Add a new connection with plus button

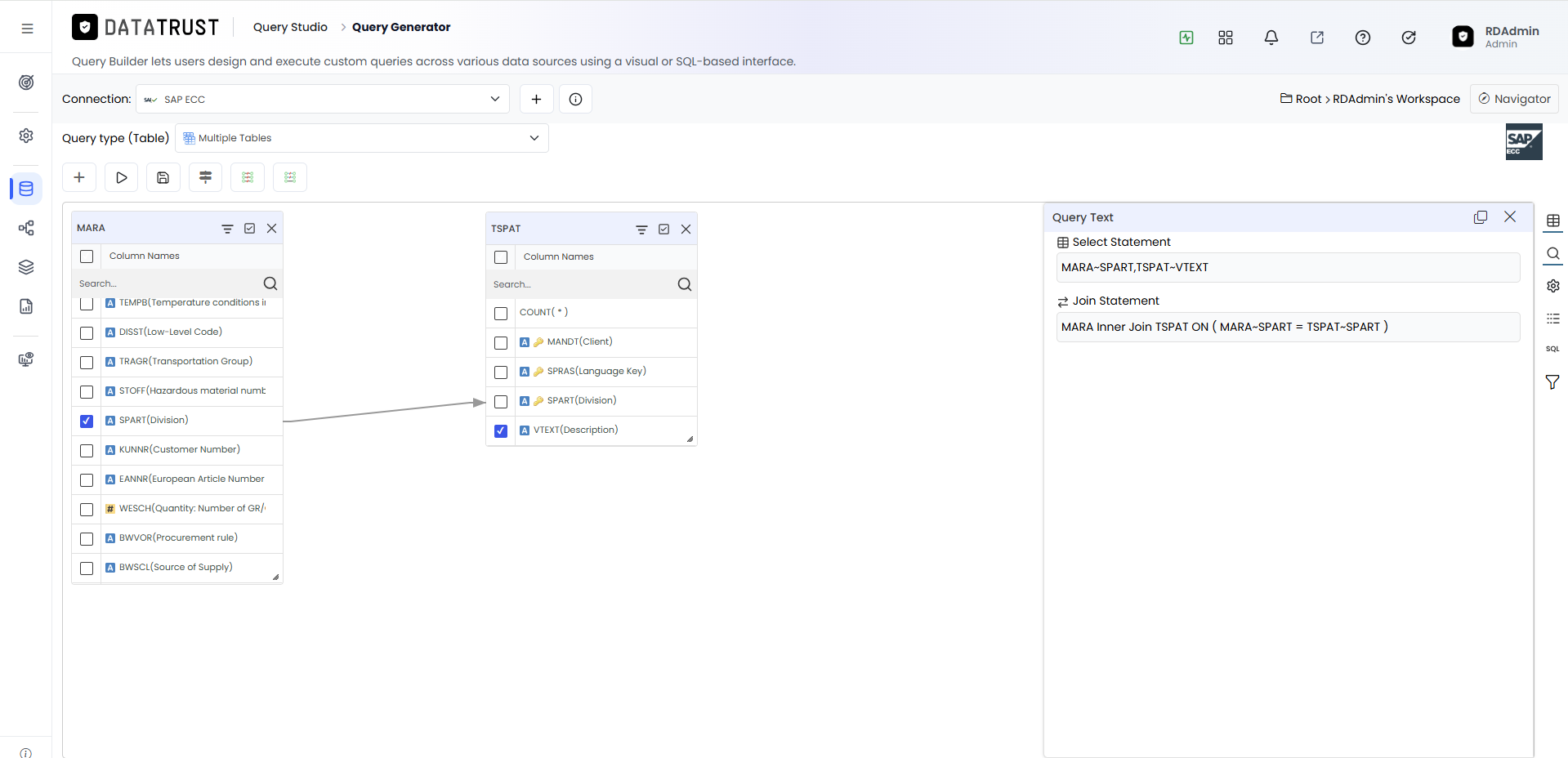point(537,99)
